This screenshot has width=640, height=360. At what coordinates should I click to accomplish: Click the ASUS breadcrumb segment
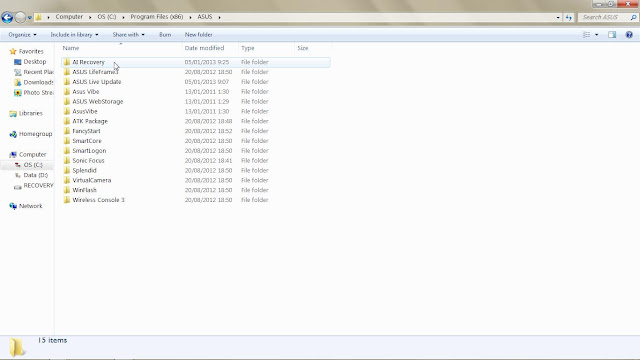click(205, 17)
